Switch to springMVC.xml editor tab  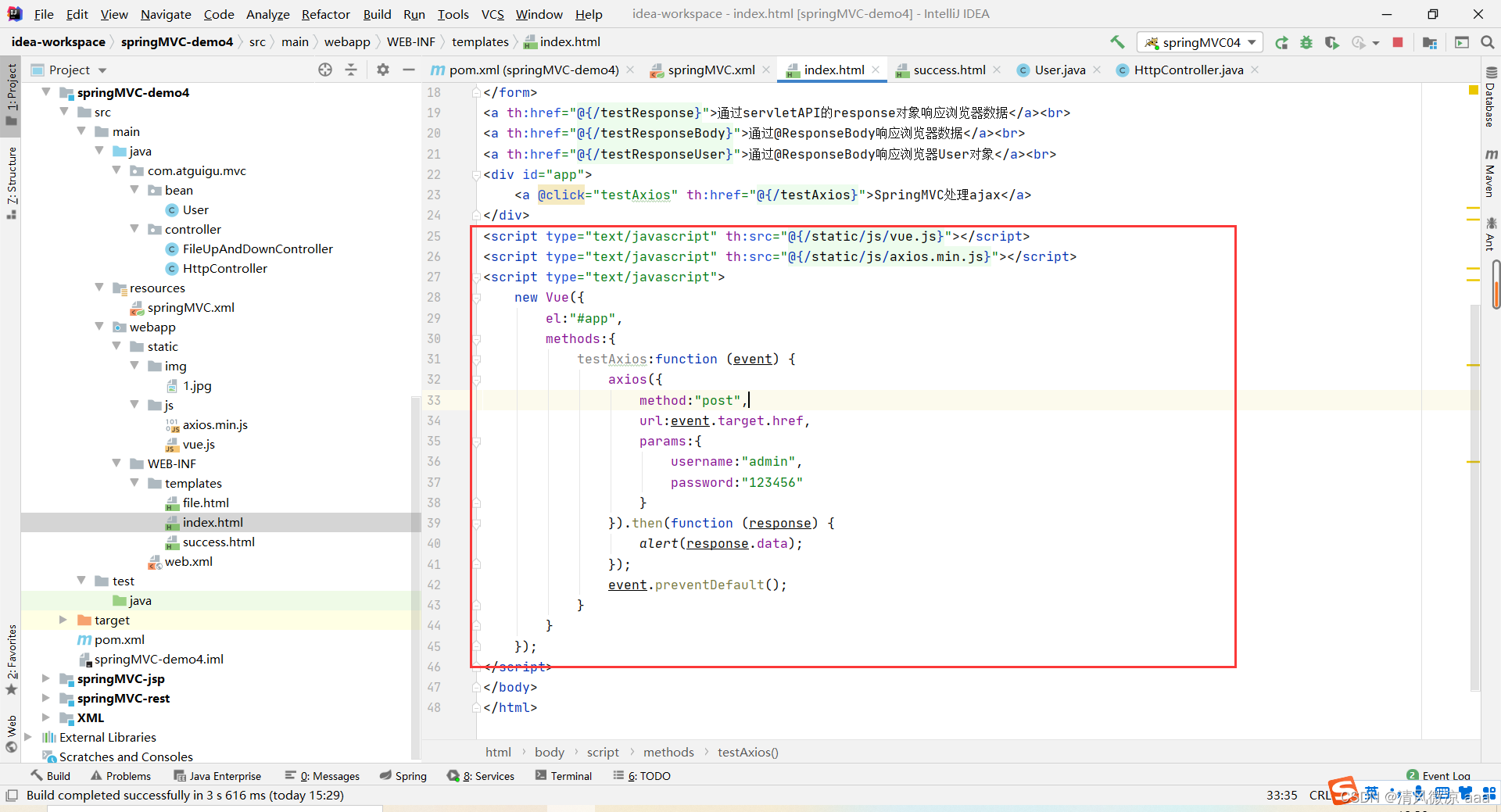711,70
